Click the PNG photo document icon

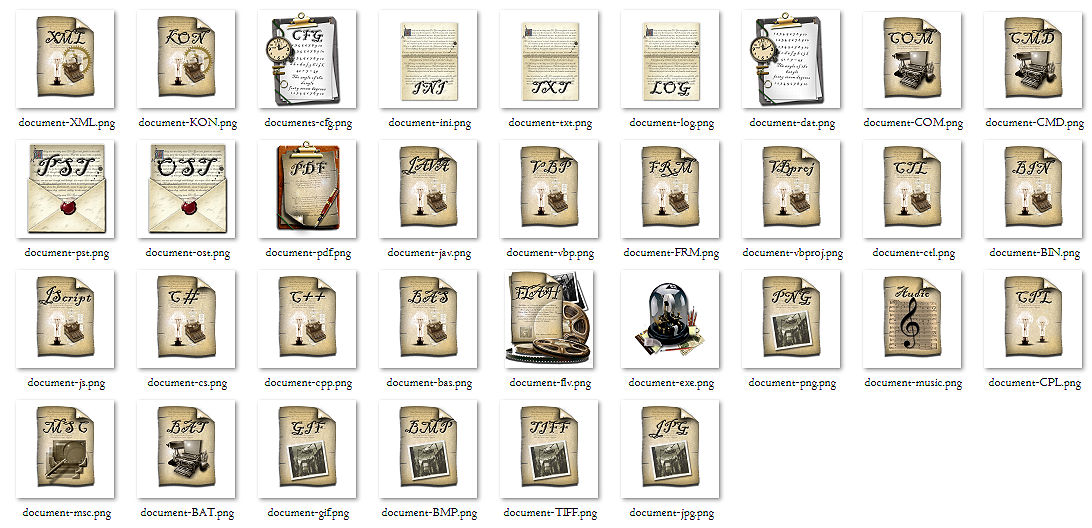[792, 319]
